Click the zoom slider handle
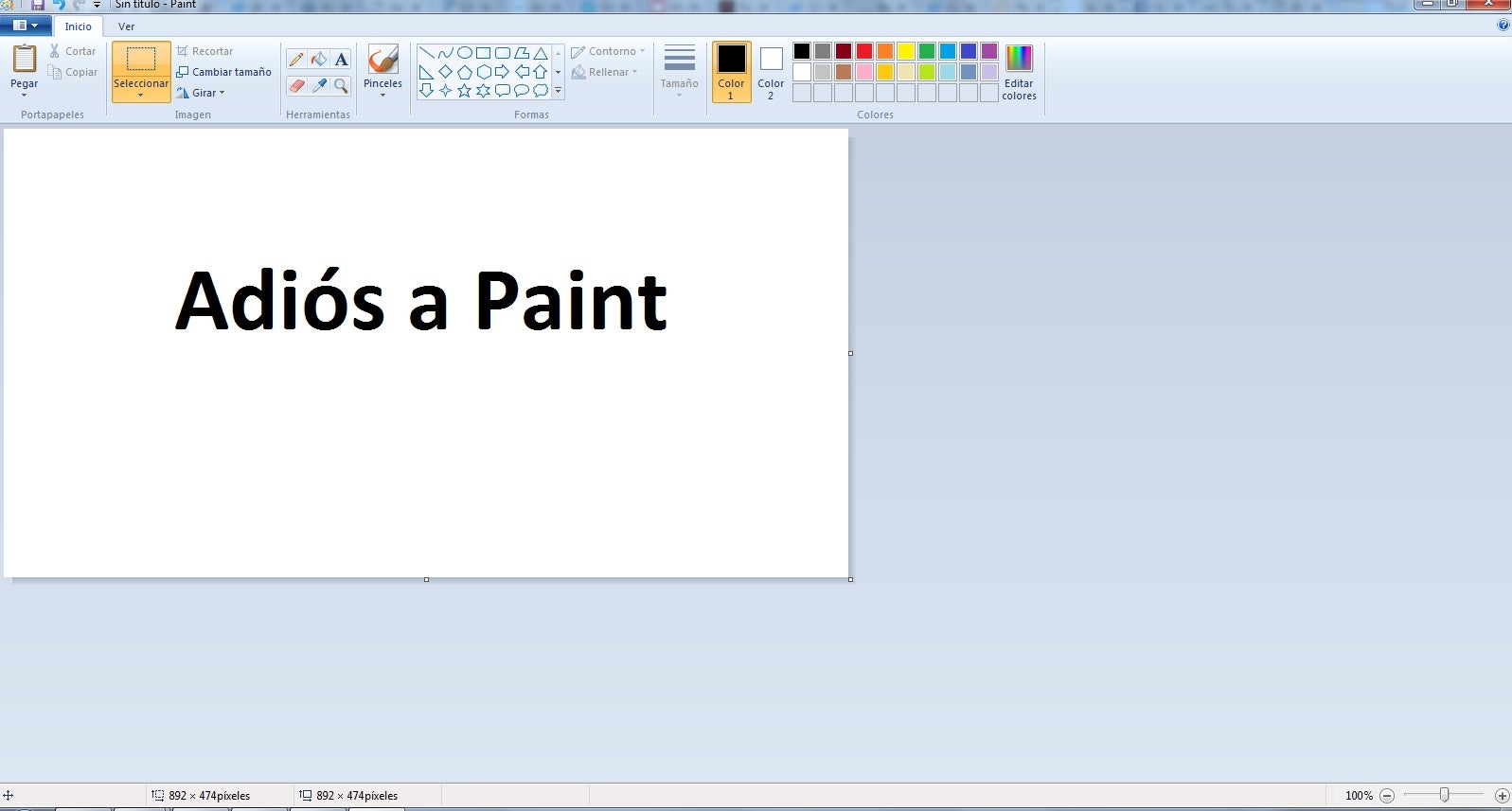Screen dimensions: 1512x811 click(1444, 795)
